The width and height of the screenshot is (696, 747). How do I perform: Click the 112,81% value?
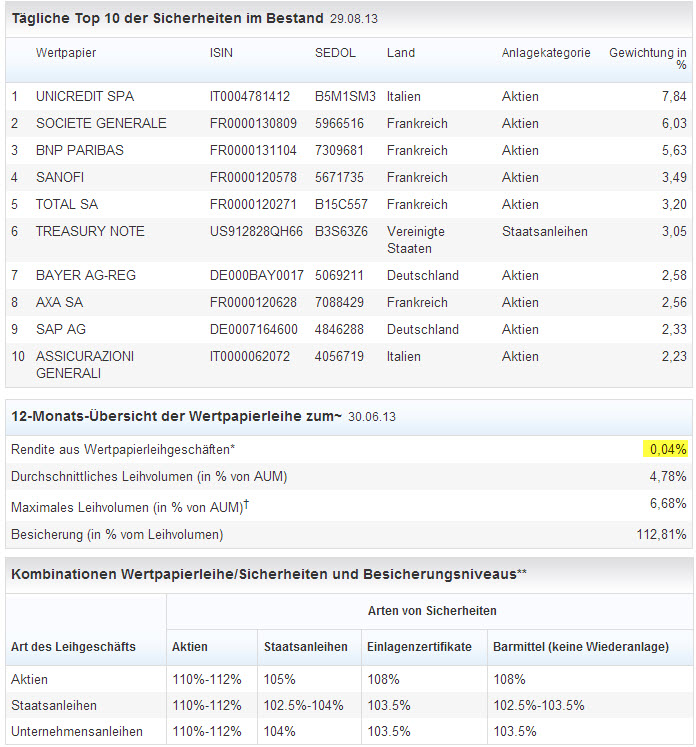(x=661, y=535)
